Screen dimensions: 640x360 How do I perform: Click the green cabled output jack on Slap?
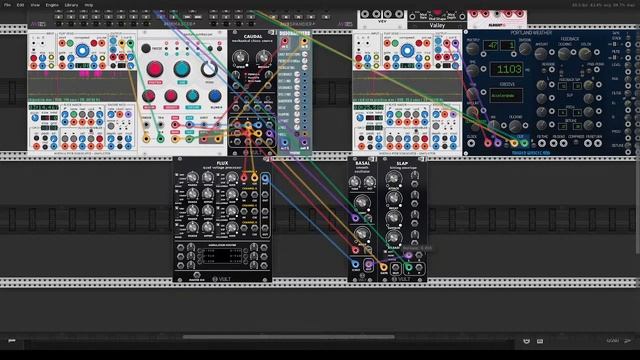(x=408, y=268)
